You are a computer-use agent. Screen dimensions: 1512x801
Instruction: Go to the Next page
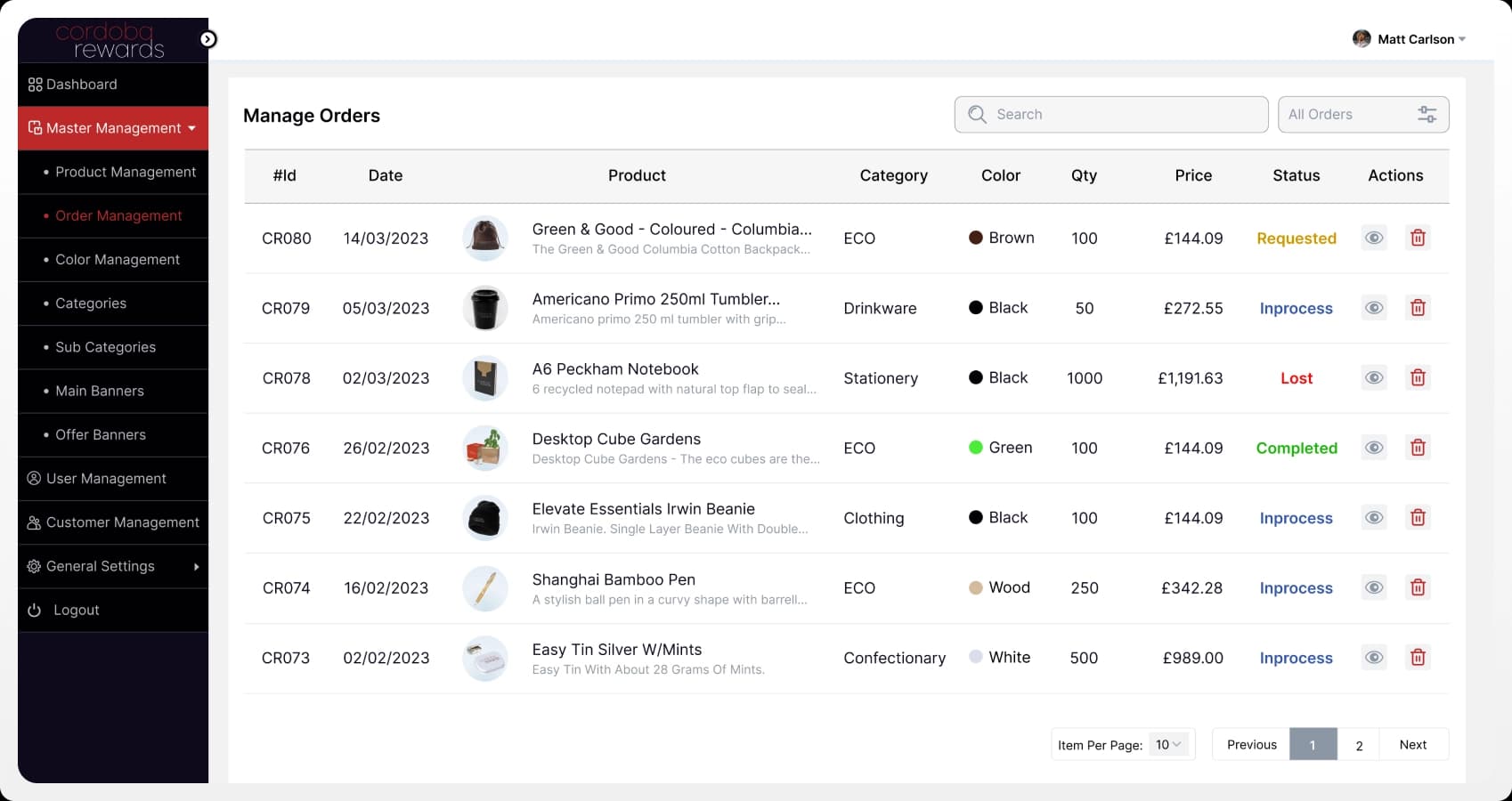(1413, 744)
